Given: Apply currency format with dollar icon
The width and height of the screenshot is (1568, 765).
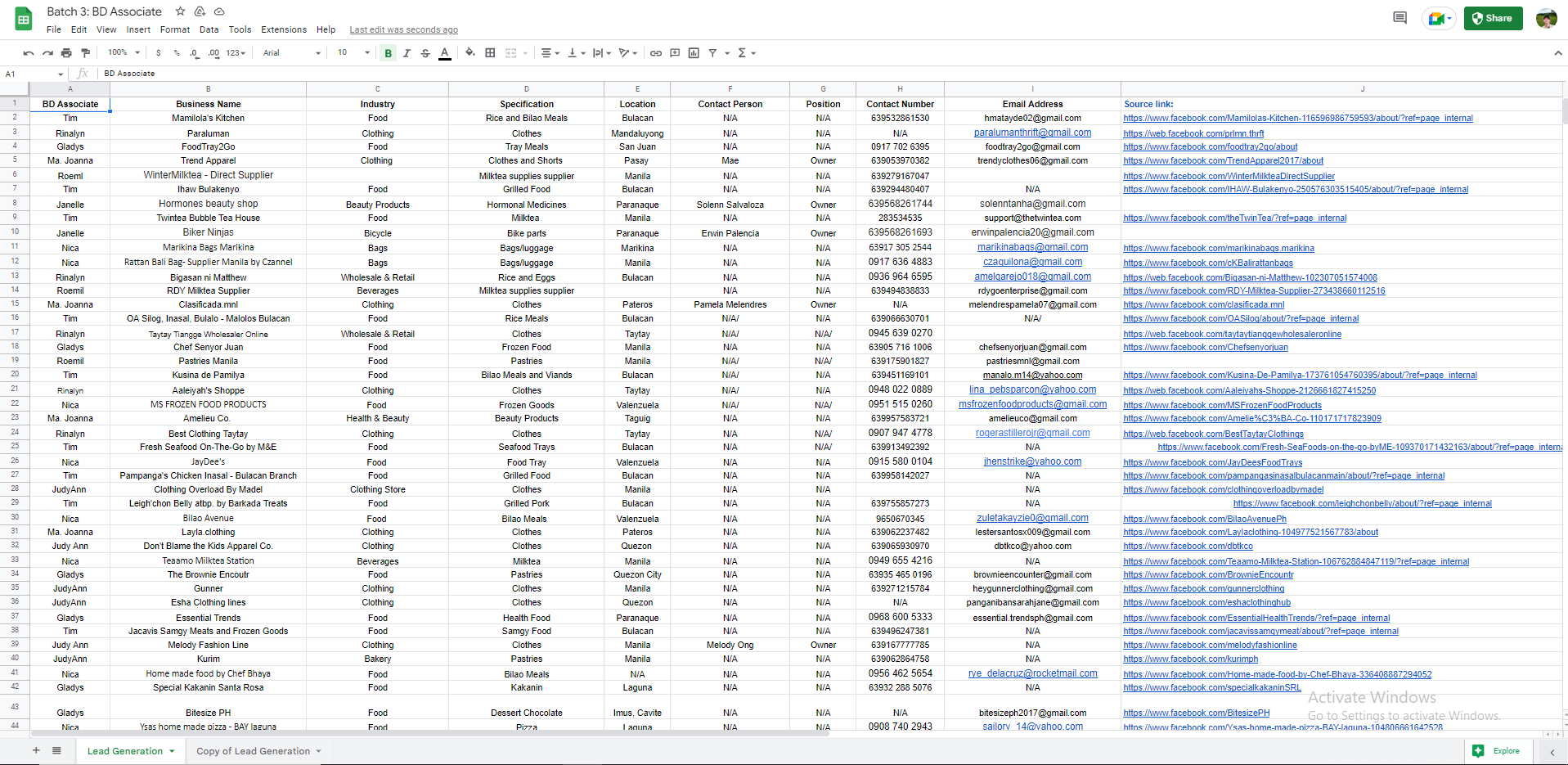Looking at the screenshot, I should click(x=158, y=53).
